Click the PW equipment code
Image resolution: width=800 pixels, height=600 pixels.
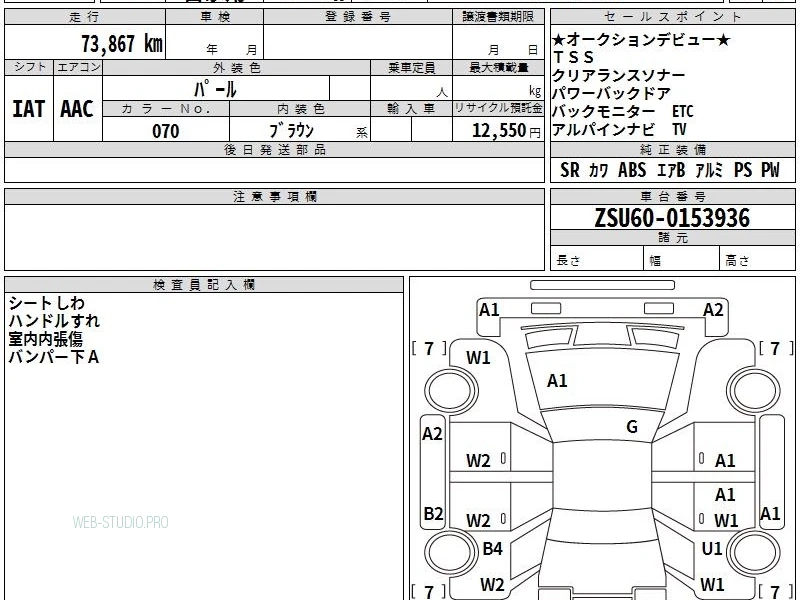(x=770, y=170)
